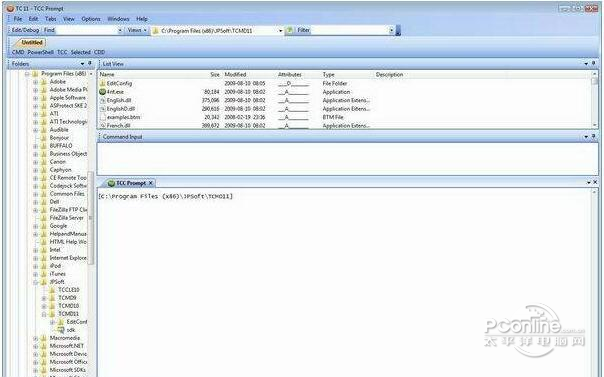Expand the Google folder node
This screenshot has height=377, width=604.
coord(35,226)
